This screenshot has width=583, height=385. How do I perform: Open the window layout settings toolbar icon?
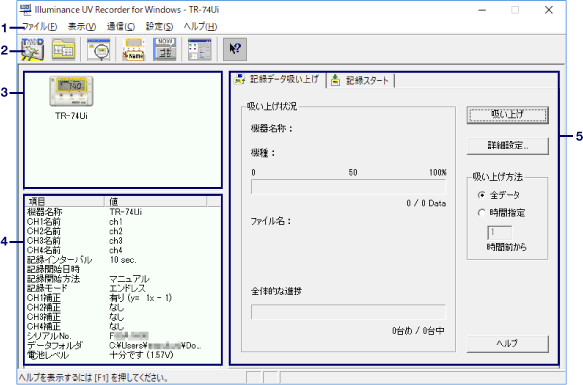[x=200, y=49]
